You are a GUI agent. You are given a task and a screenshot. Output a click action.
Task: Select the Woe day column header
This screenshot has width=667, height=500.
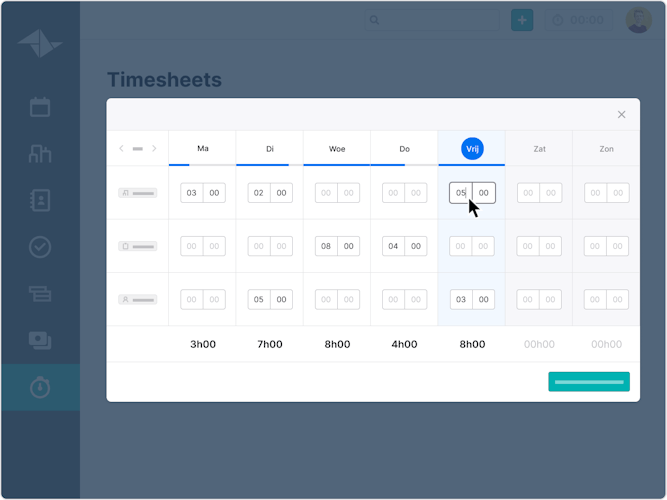pos(337,149)
